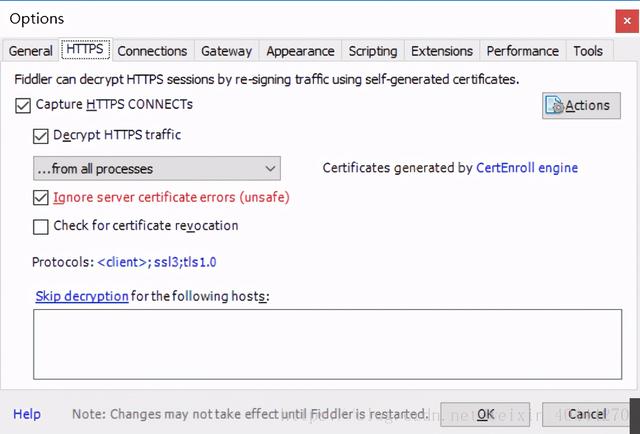Switch to the Appearance tab
The image size is (640, 434).
(300, 51)
